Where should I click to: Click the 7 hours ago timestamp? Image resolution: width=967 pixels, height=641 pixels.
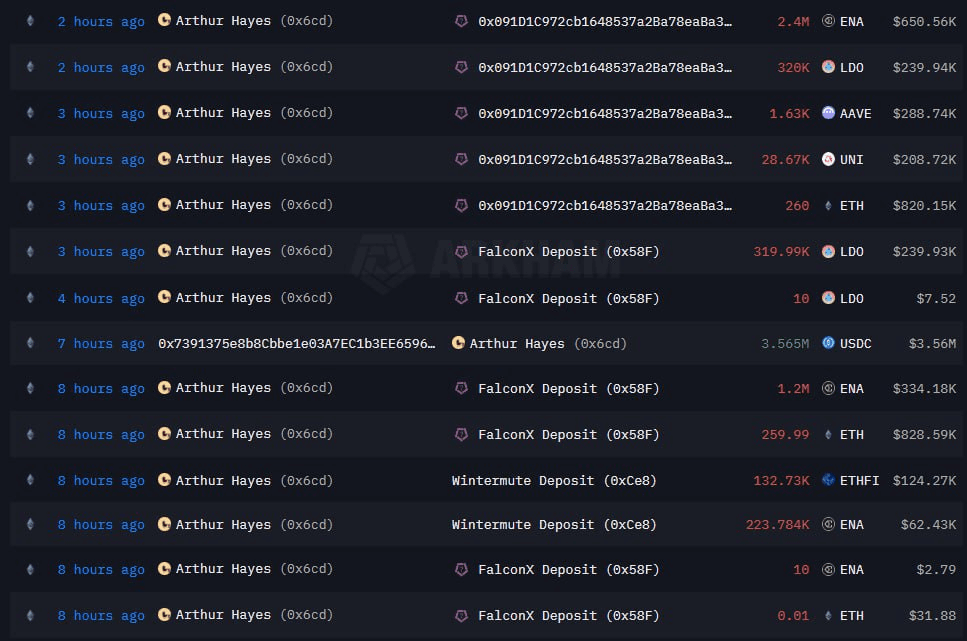pos(100,343)
